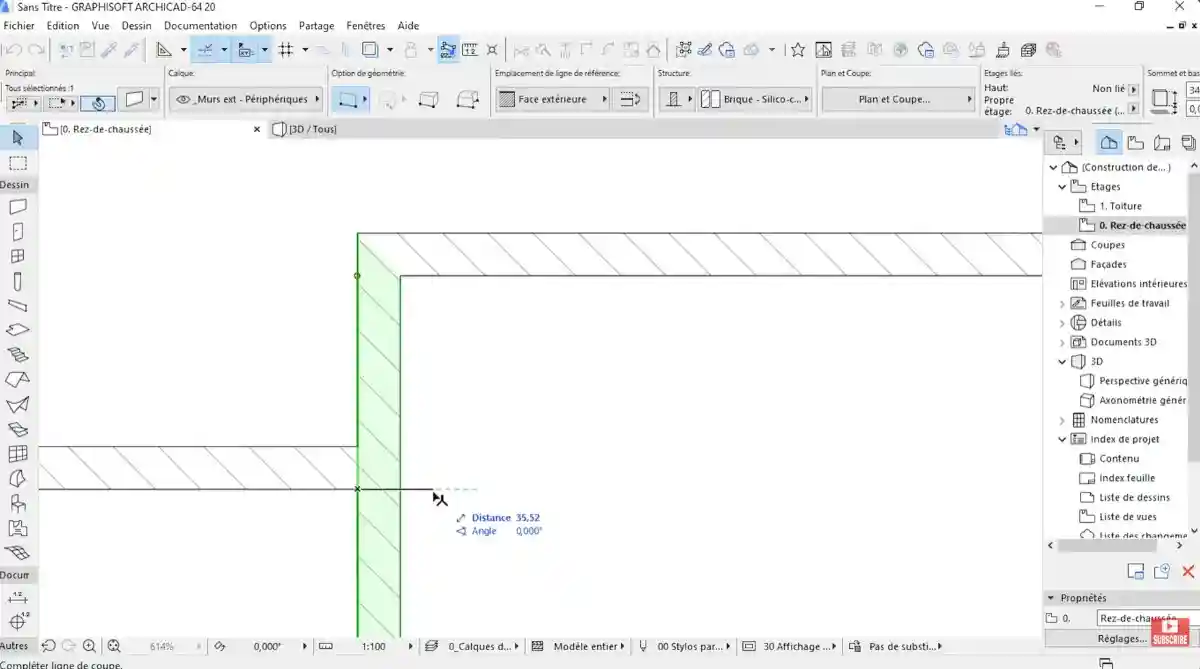
Task: Toggle the quick selection magnet icon
Action: tap(98, 102)
